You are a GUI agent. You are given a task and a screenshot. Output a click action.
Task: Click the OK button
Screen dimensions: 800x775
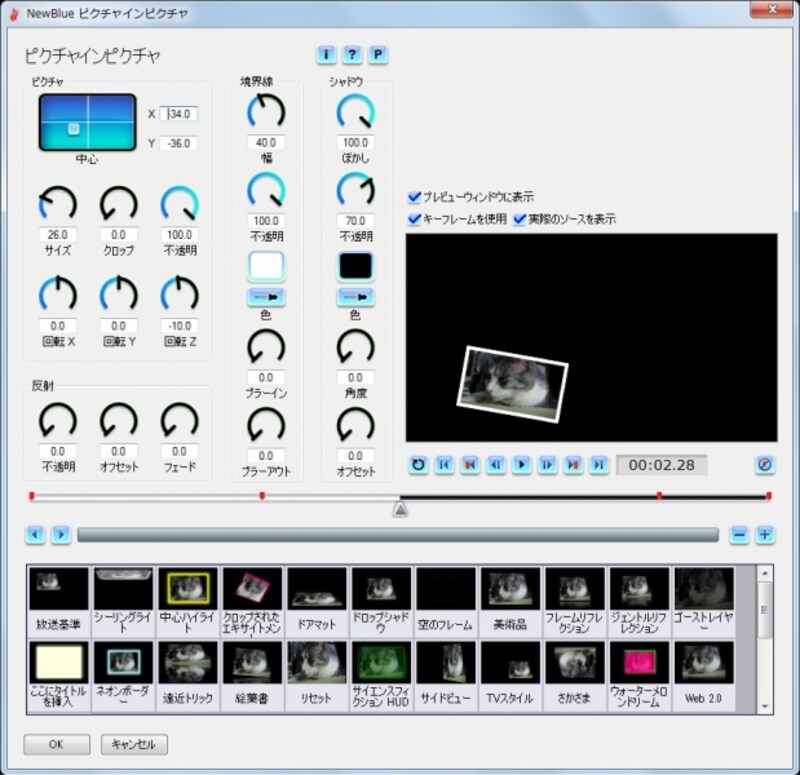pos(57,745)
